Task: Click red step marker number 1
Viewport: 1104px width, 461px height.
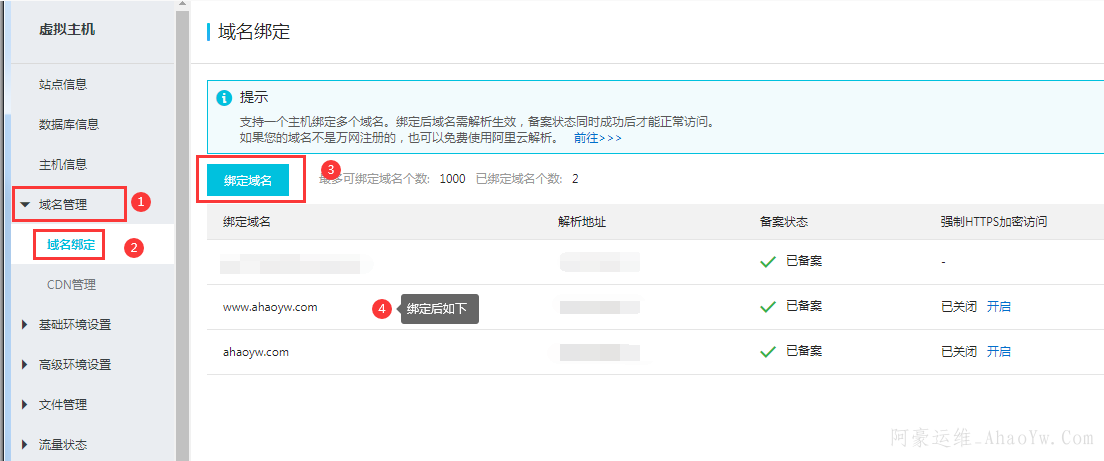Action: click(x=141, y=202)
